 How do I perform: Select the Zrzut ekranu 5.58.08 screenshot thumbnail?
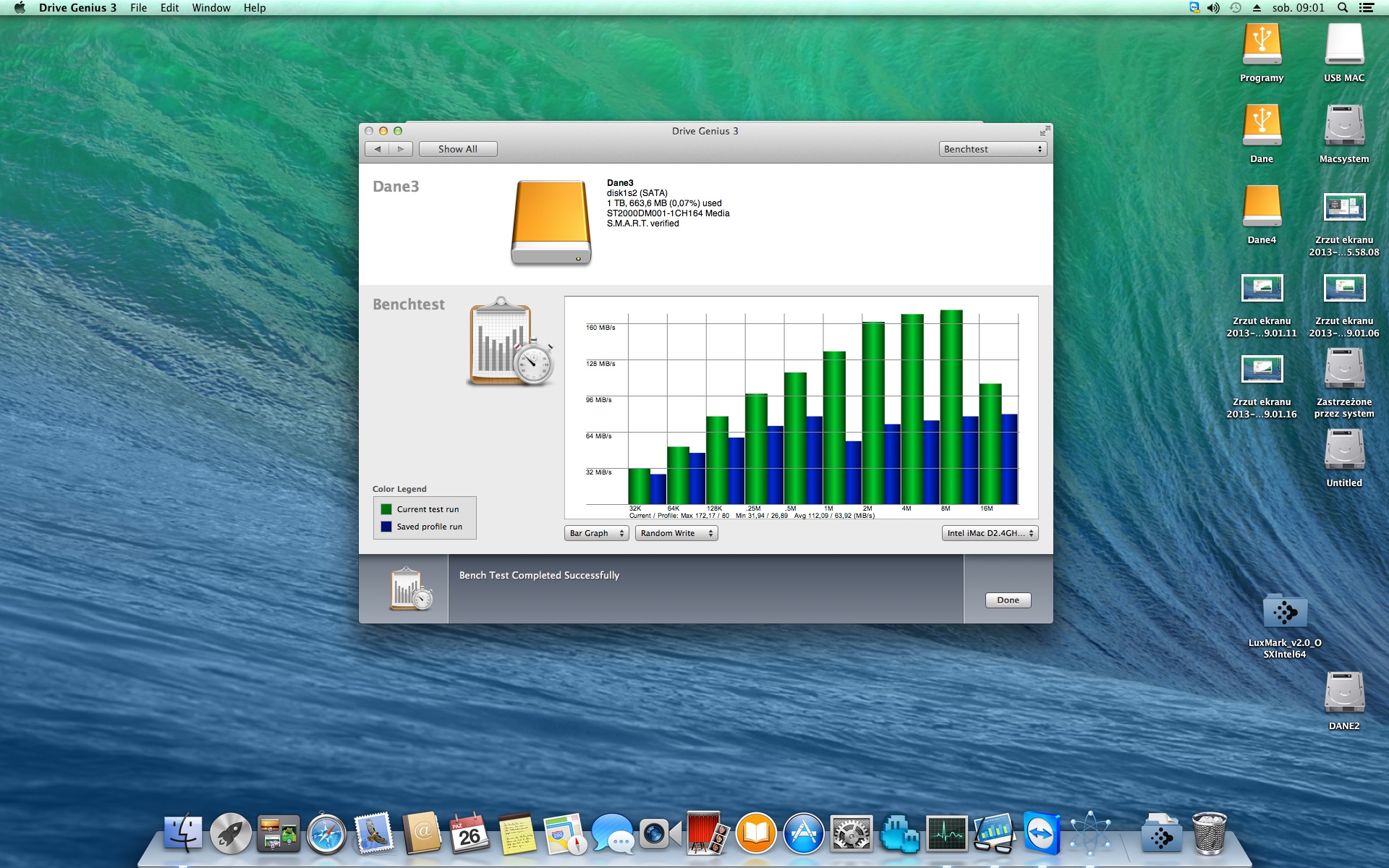tap(1344, 207)
